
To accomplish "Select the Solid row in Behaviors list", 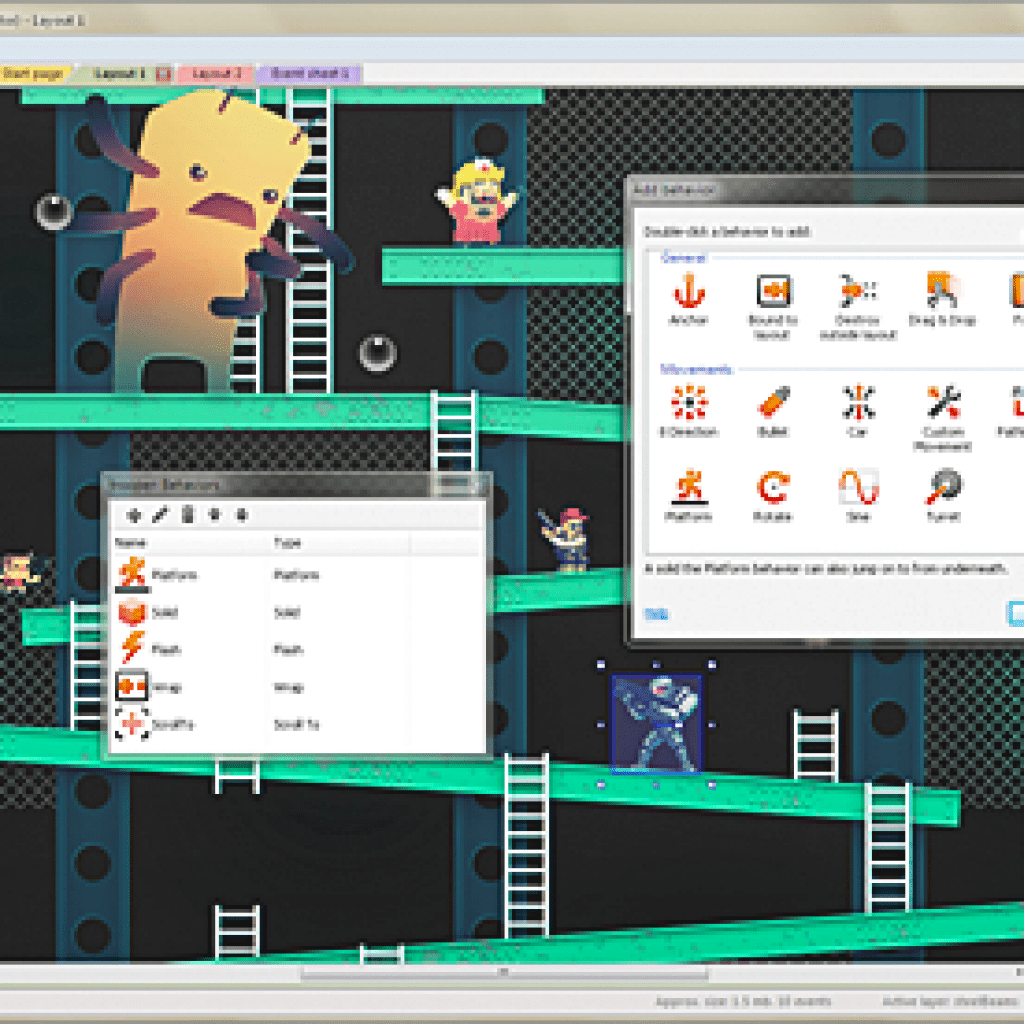I will click(296, 613).
